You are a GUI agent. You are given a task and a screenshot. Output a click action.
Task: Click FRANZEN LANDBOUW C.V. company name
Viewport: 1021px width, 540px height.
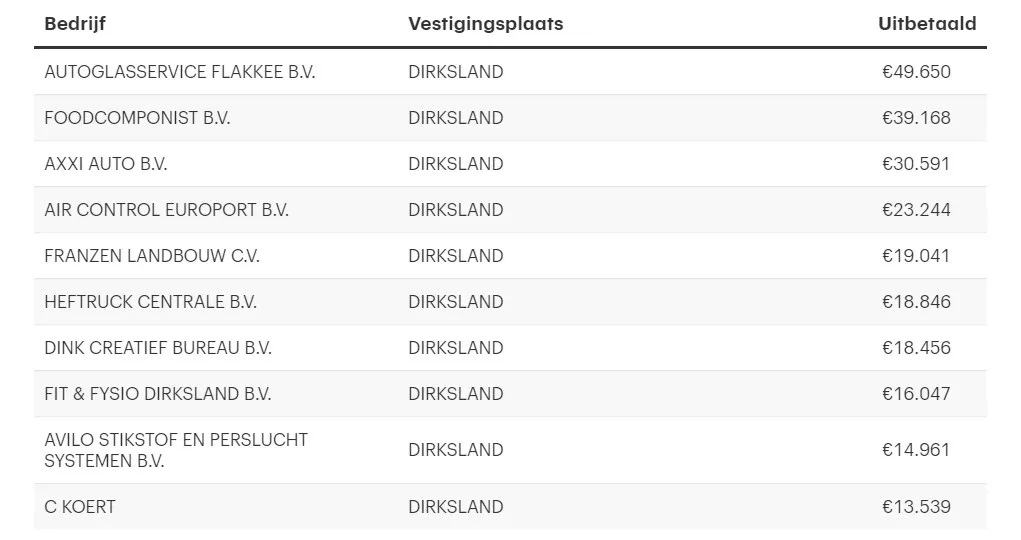[152, 256]
